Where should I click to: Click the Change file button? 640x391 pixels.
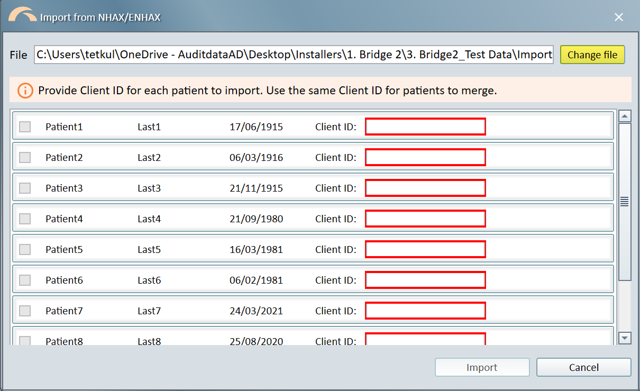[592, 55]
